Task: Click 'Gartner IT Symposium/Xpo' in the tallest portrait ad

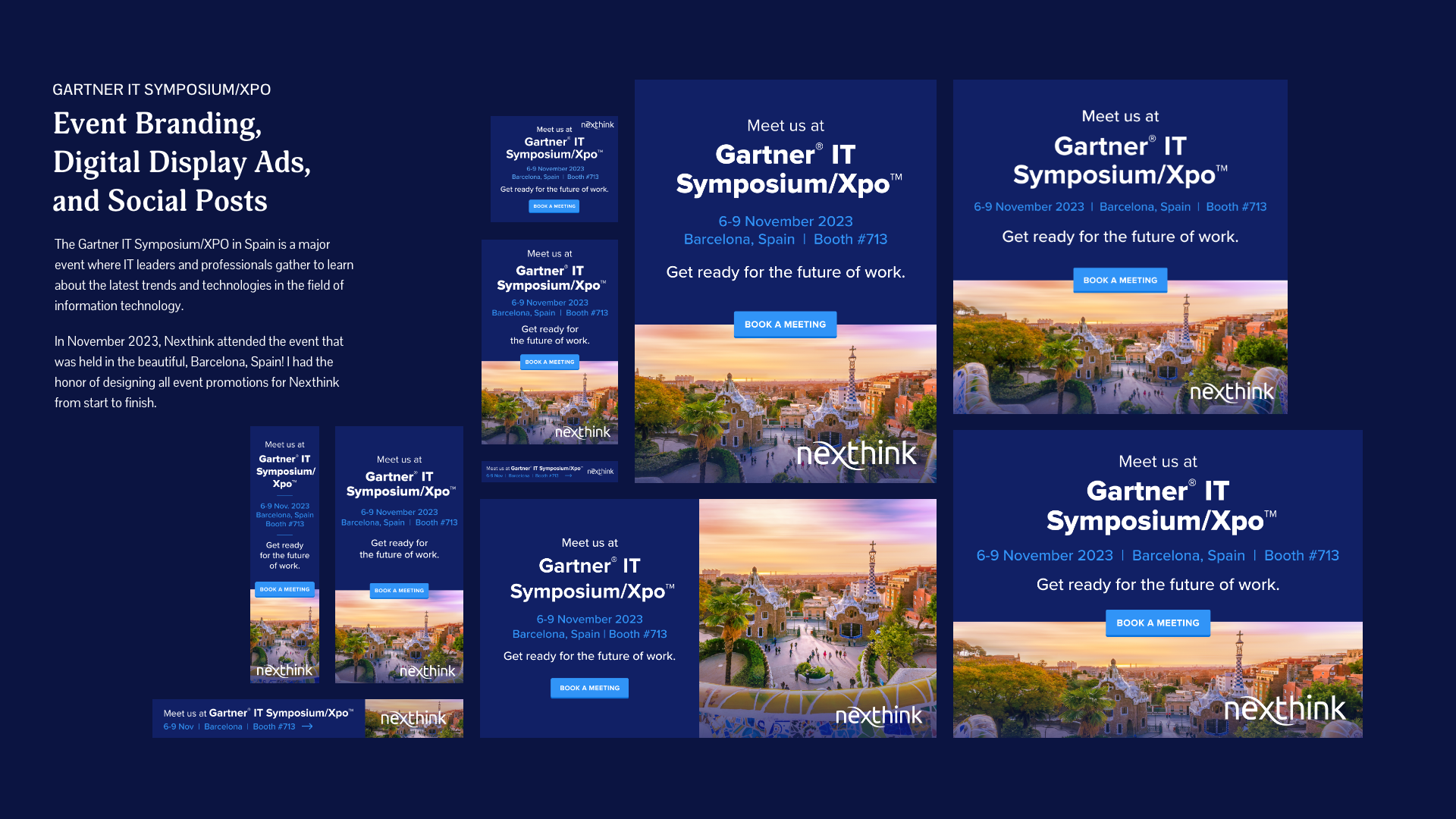Action: point(789,169)
